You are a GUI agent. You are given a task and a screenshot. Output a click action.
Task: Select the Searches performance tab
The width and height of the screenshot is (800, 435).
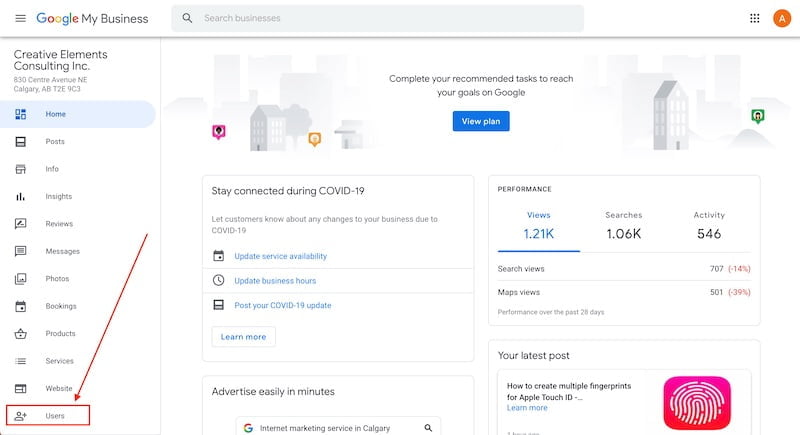(x=623, y=225)
